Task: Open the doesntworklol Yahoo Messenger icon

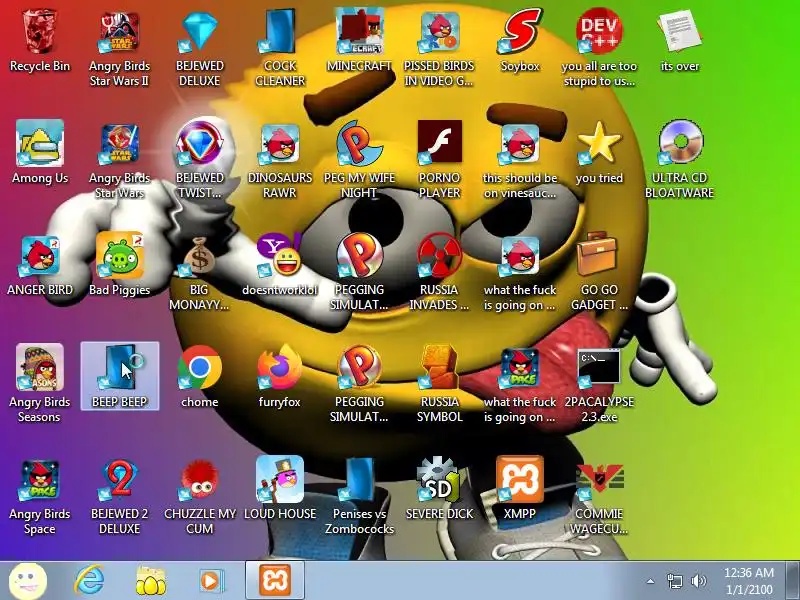Action: tap(280, 265)
